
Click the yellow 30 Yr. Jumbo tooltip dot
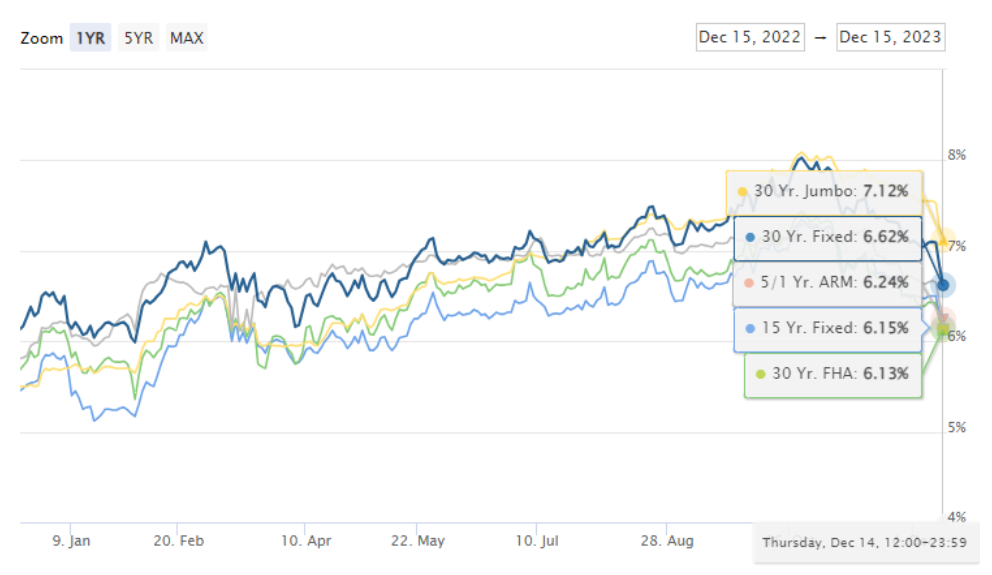(x=742, y=192)
